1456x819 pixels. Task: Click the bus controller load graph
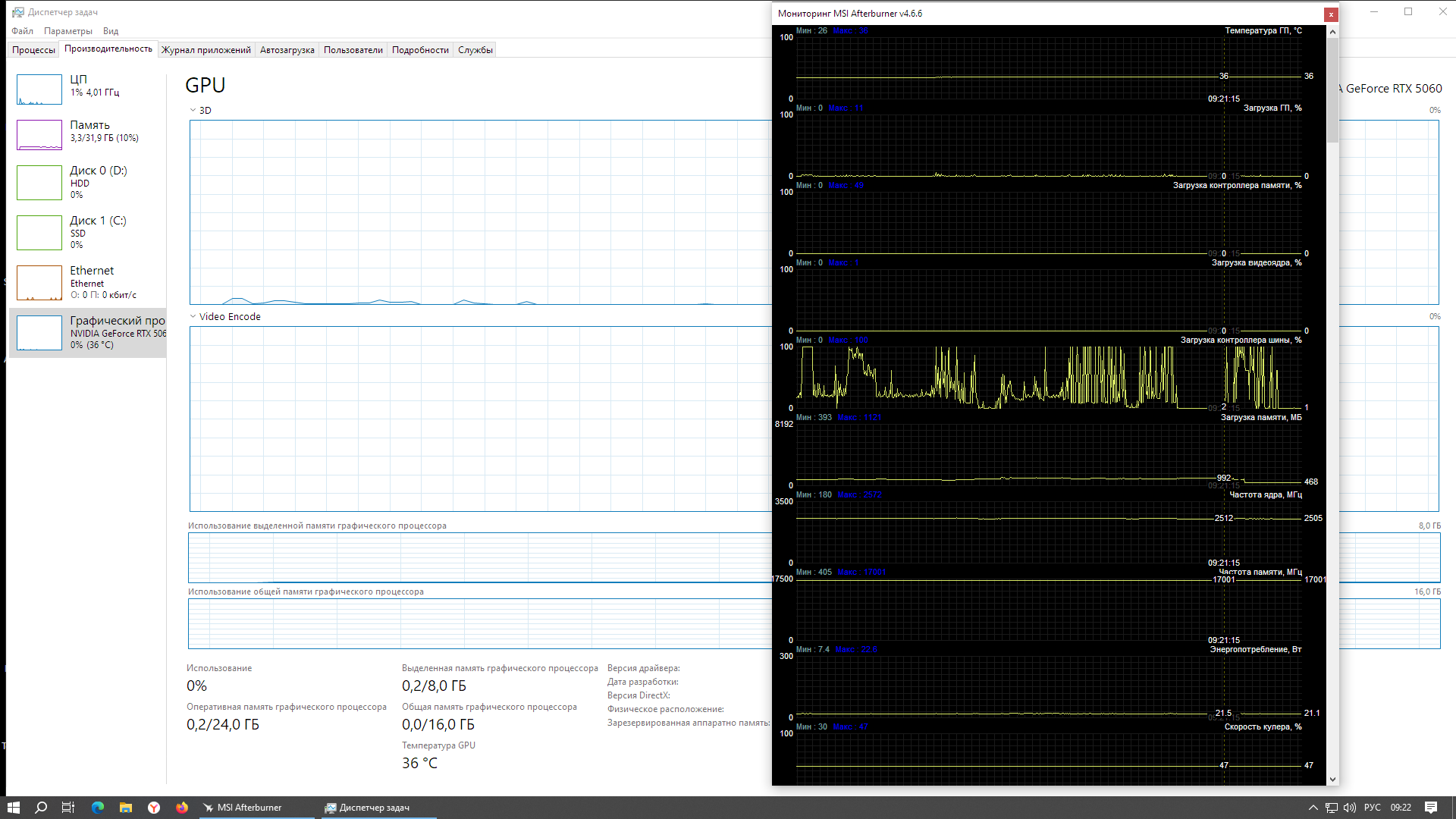tap(1049, 378)
